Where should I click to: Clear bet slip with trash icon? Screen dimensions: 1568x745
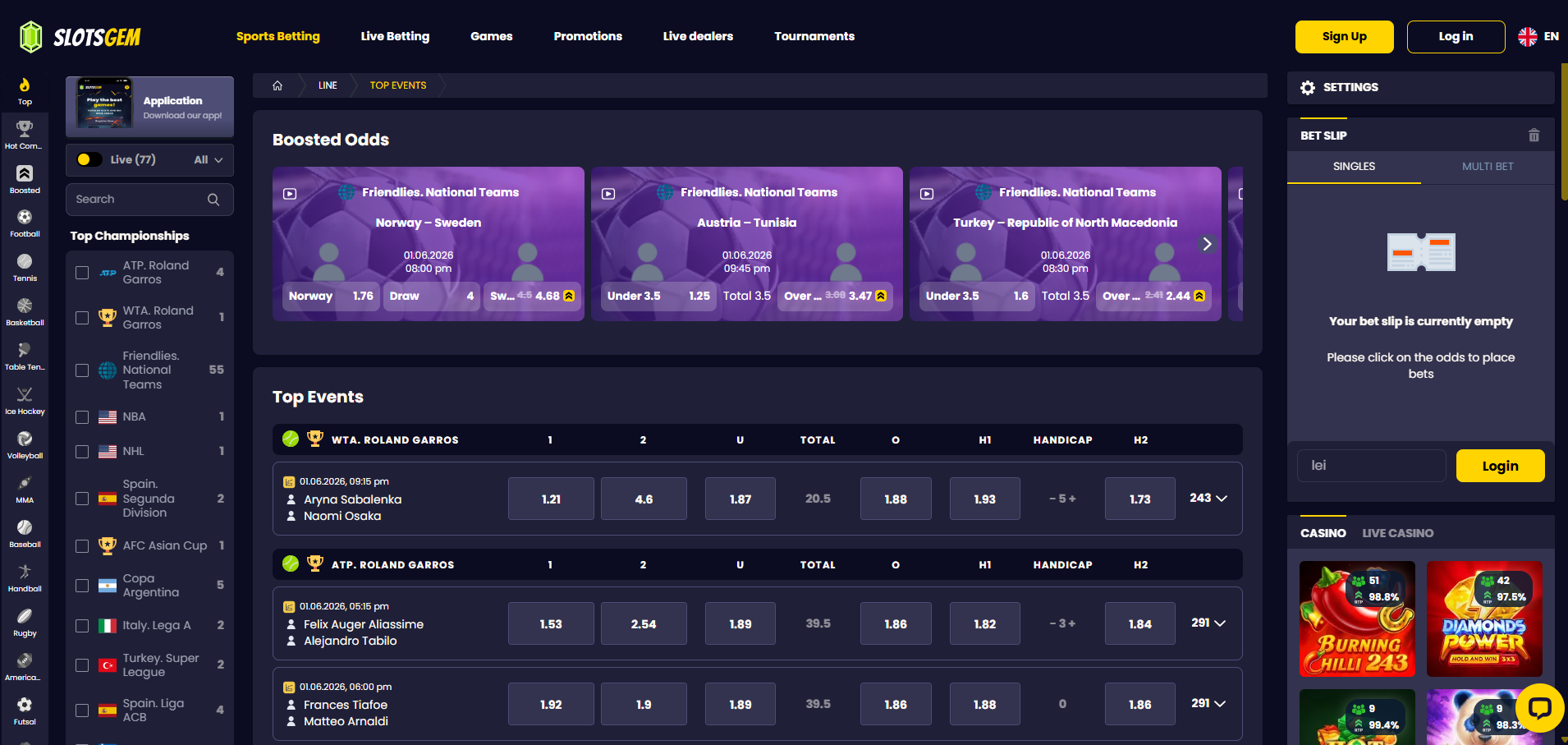click(x=1534, y=136)
